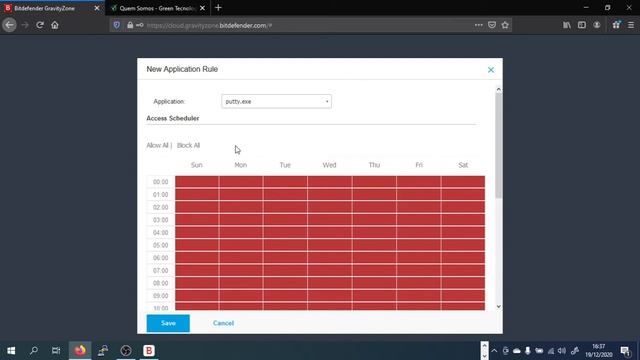Image resolution: width=640 pixels, height=360 pixels.
Task: Click the browser address bar URL
Action: [209, 25]
